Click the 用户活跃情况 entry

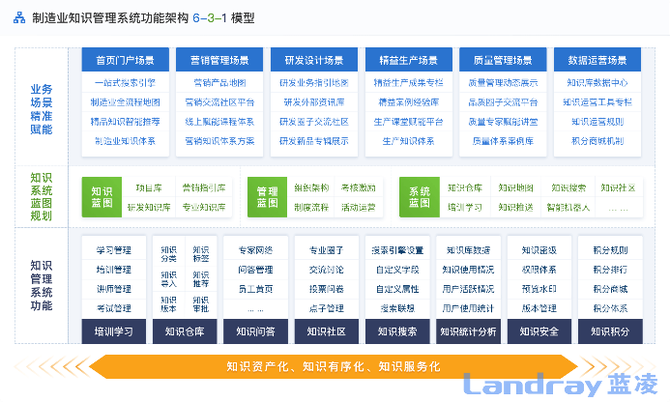pos(468,289)
